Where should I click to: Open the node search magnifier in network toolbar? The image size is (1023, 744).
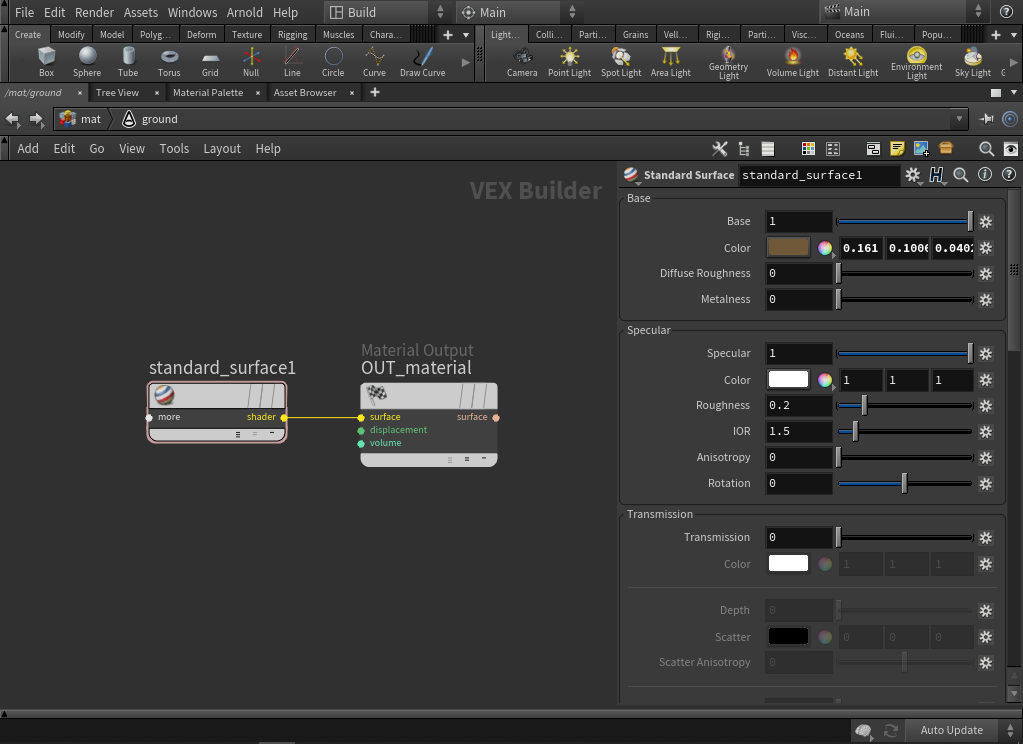[986, 149]
